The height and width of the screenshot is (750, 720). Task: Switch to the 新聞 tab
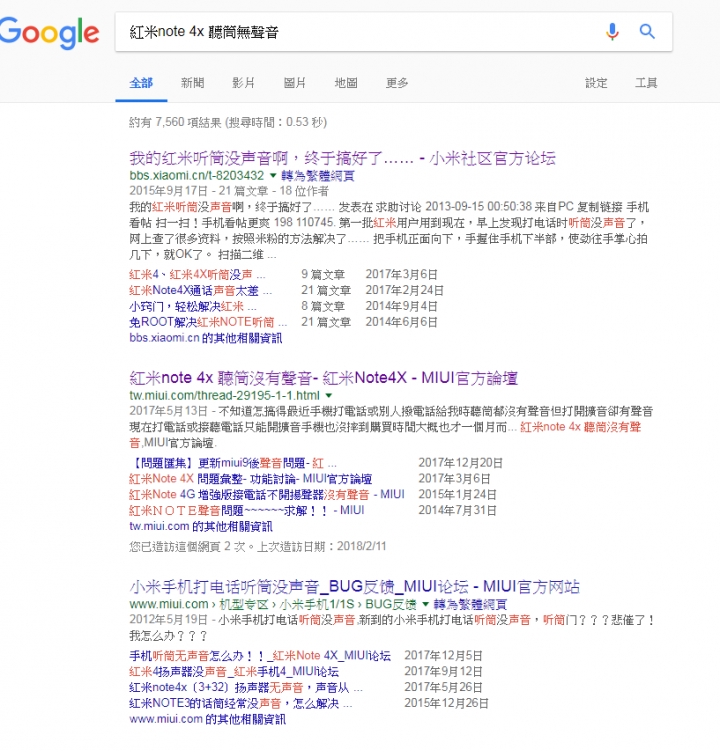click(x=193, y=83)
